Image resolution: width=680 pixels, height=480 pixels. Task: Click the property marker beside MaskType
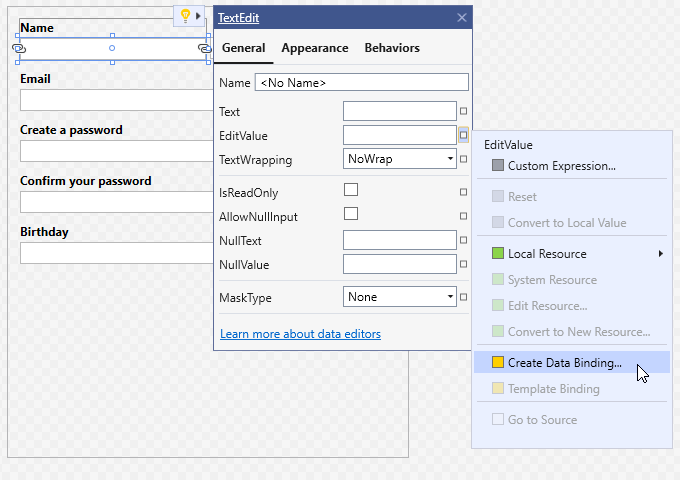tap(463, 297)
